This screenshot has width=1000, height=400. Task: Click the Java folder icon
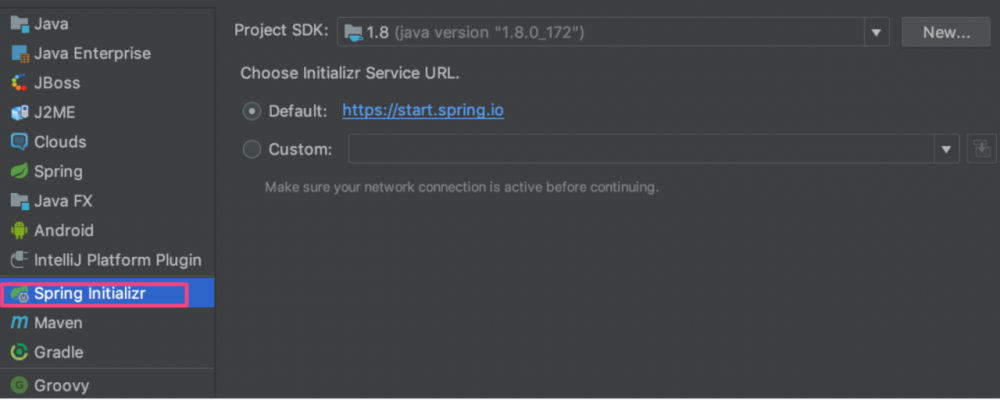tap(19, 24)
